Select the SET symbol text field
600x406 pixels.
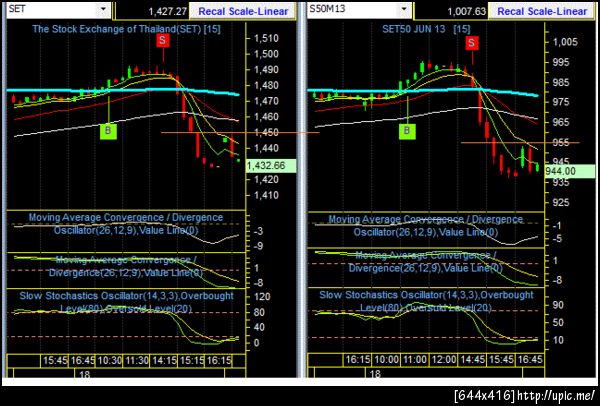pyautogui.click(x=52, y=10)
